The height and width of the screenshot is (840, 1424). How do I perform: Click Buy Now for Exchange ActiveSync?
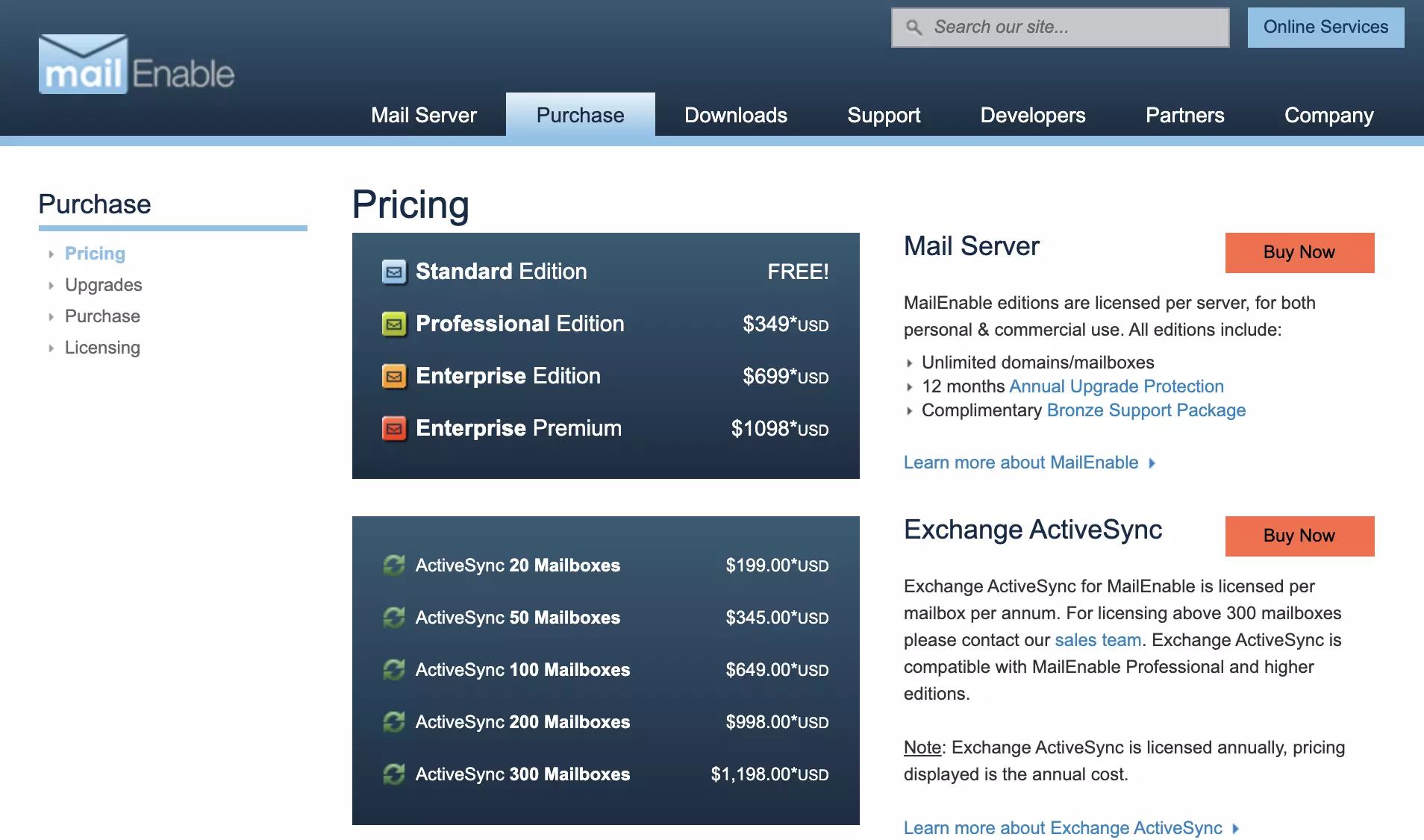[1299, 536]
